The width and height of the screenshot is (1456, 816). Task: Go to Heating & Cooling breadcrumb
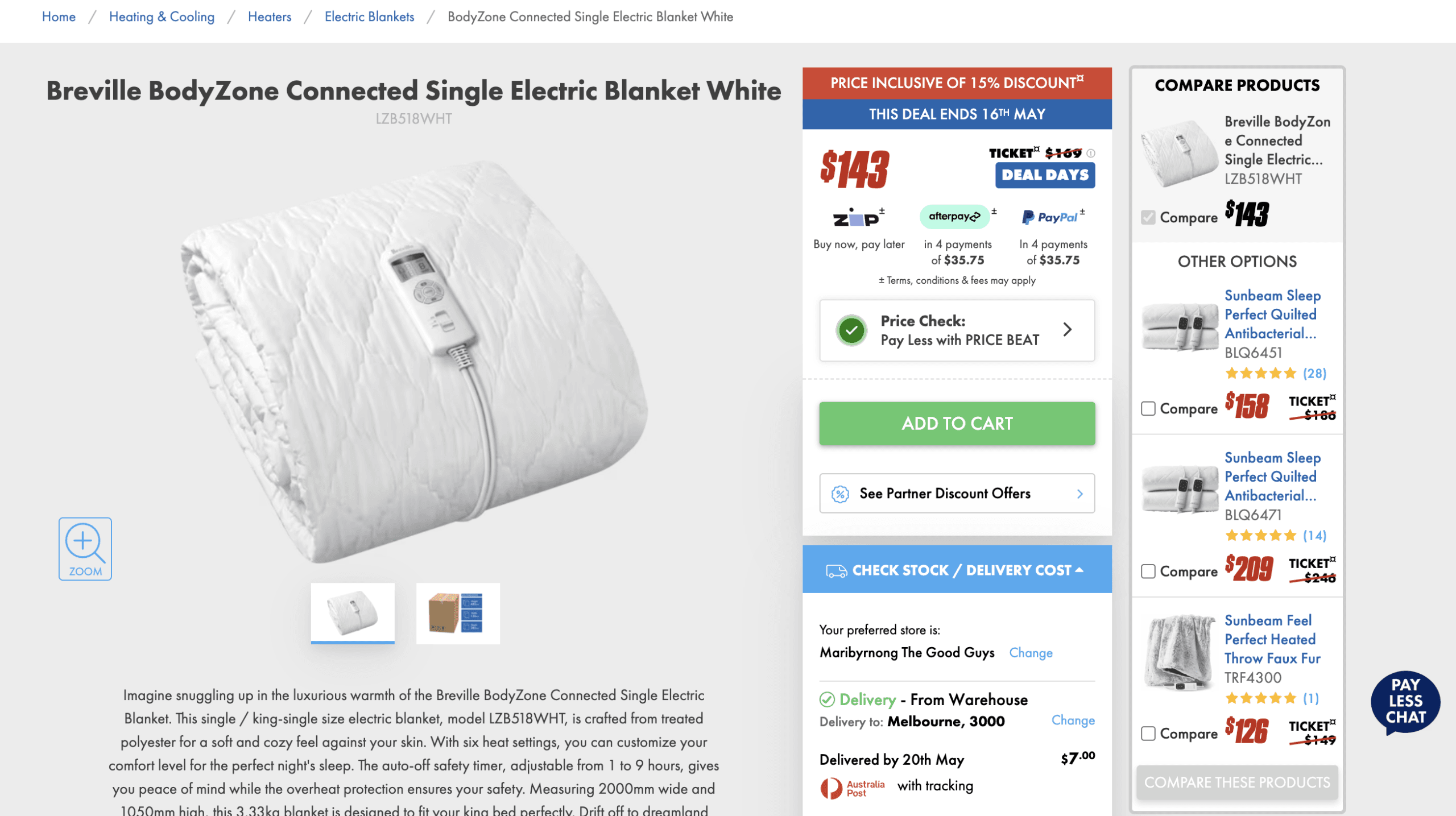pos(162,16)
